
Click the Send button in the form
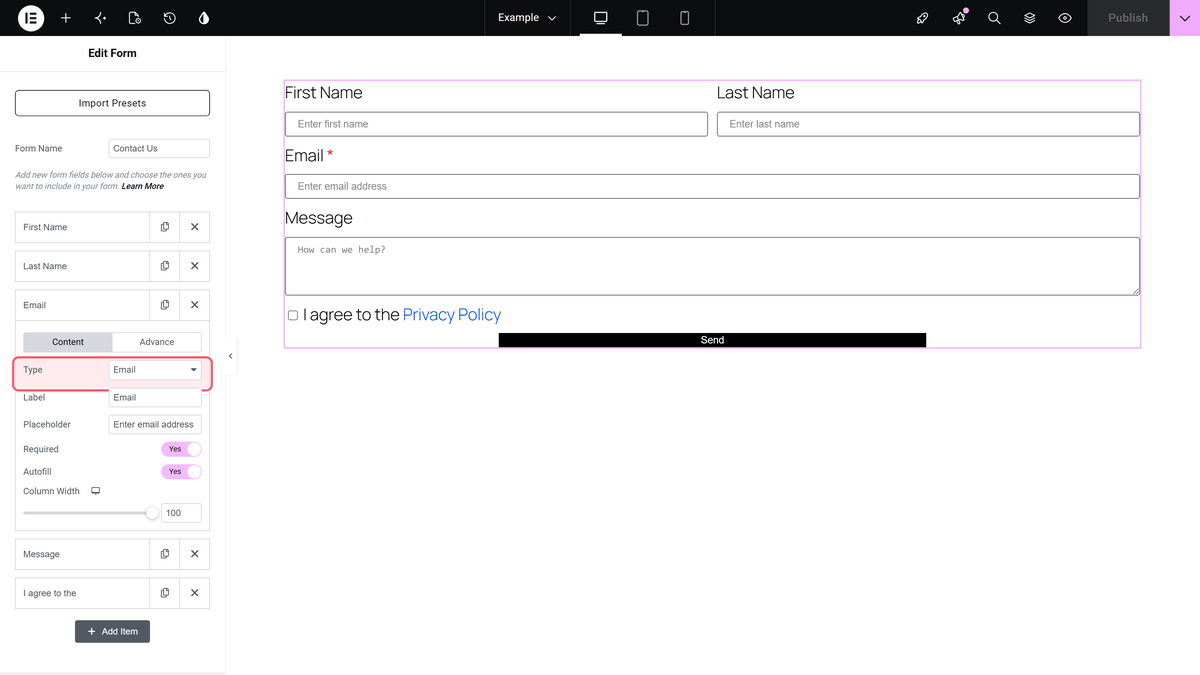click(712, 340)
